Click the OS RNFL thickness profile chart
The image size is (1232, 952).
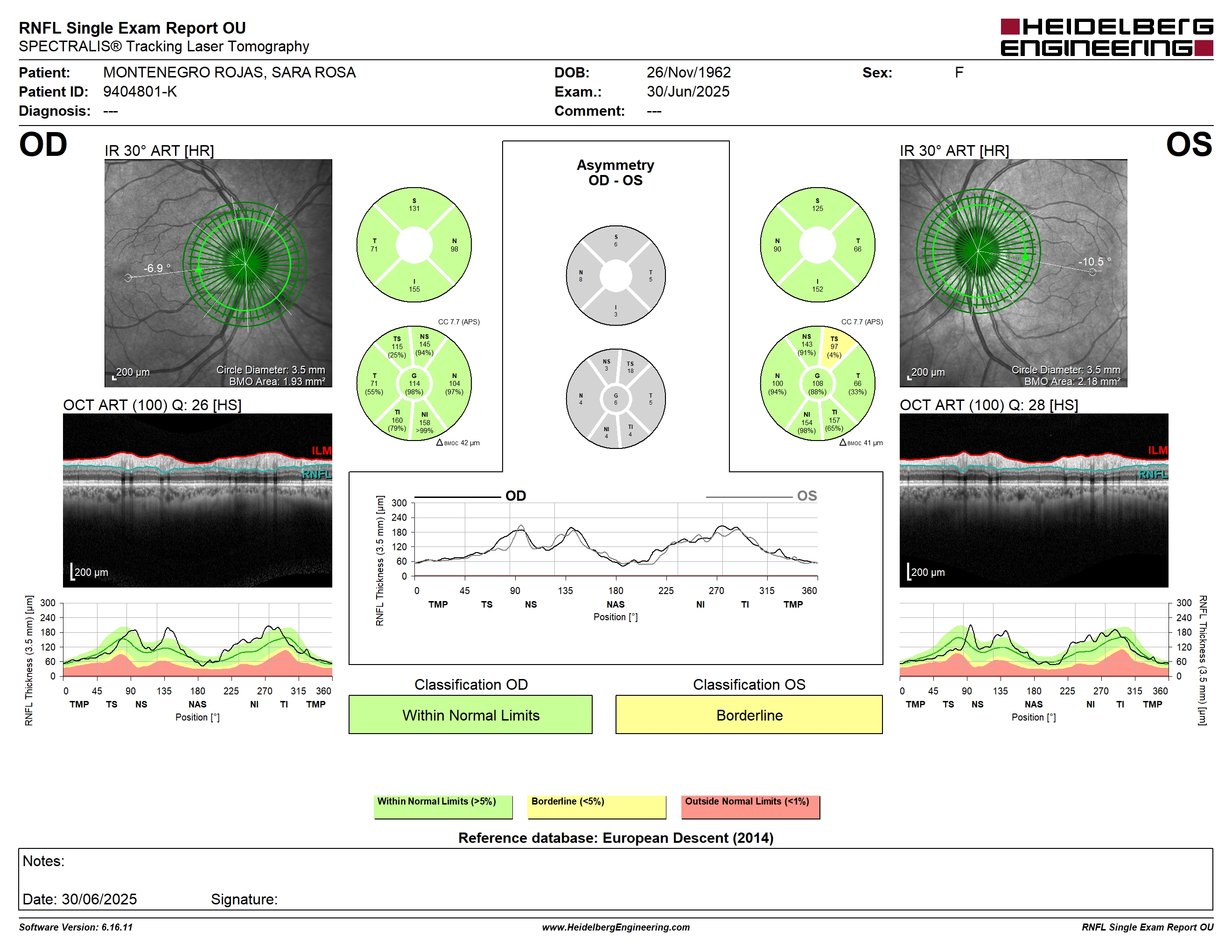(1034, 639)
